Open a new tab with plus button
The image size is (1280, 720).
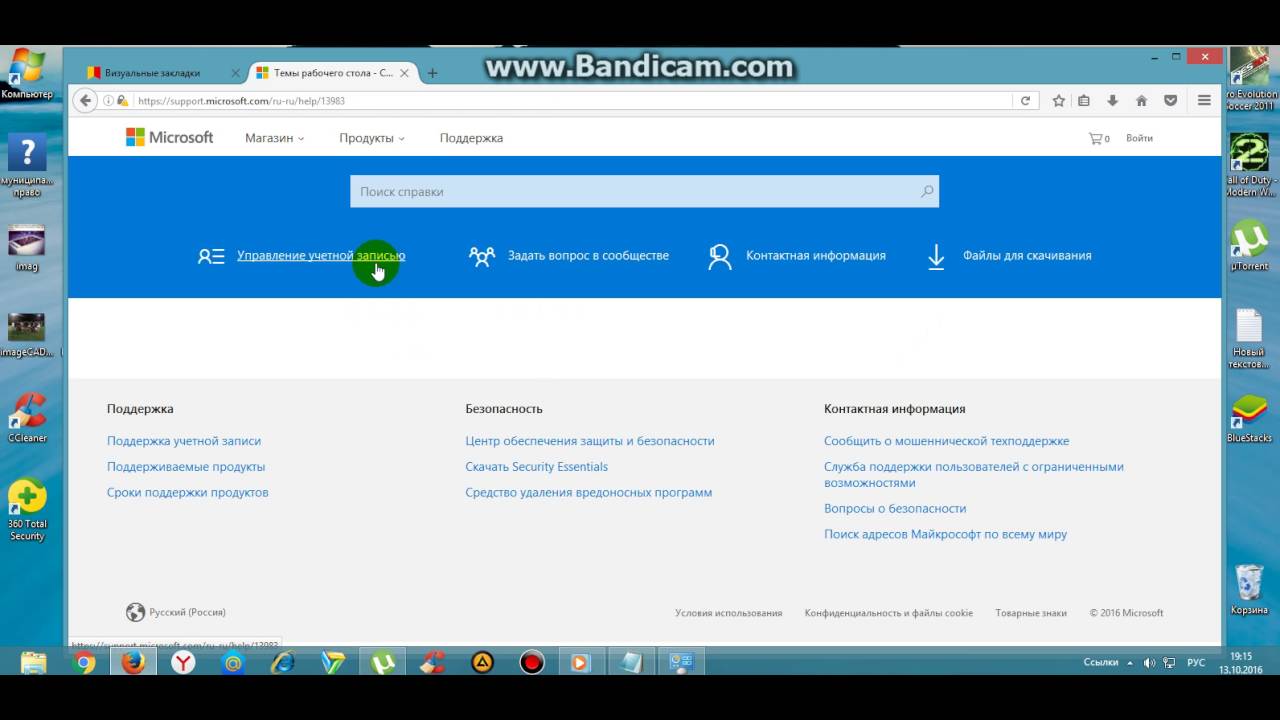click(432, 73)
